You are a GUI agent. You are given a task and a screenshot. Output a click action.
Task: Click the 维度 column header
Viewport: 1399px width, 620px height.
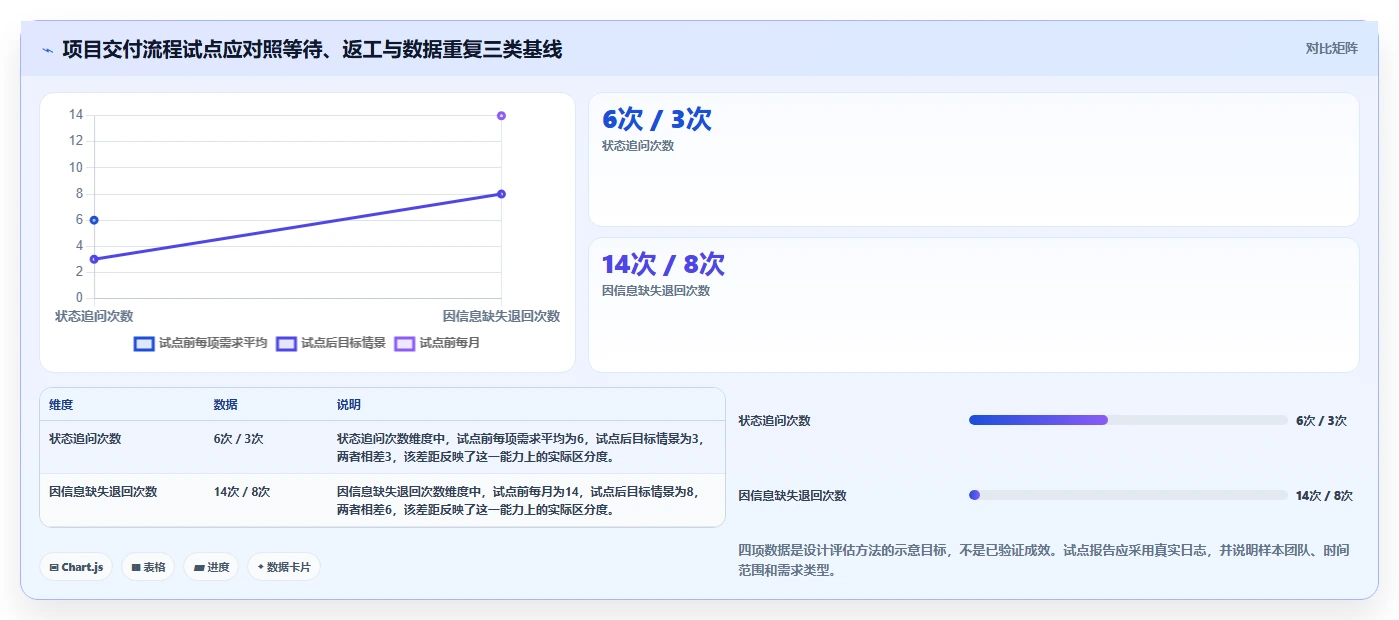[x=61, y=405]
